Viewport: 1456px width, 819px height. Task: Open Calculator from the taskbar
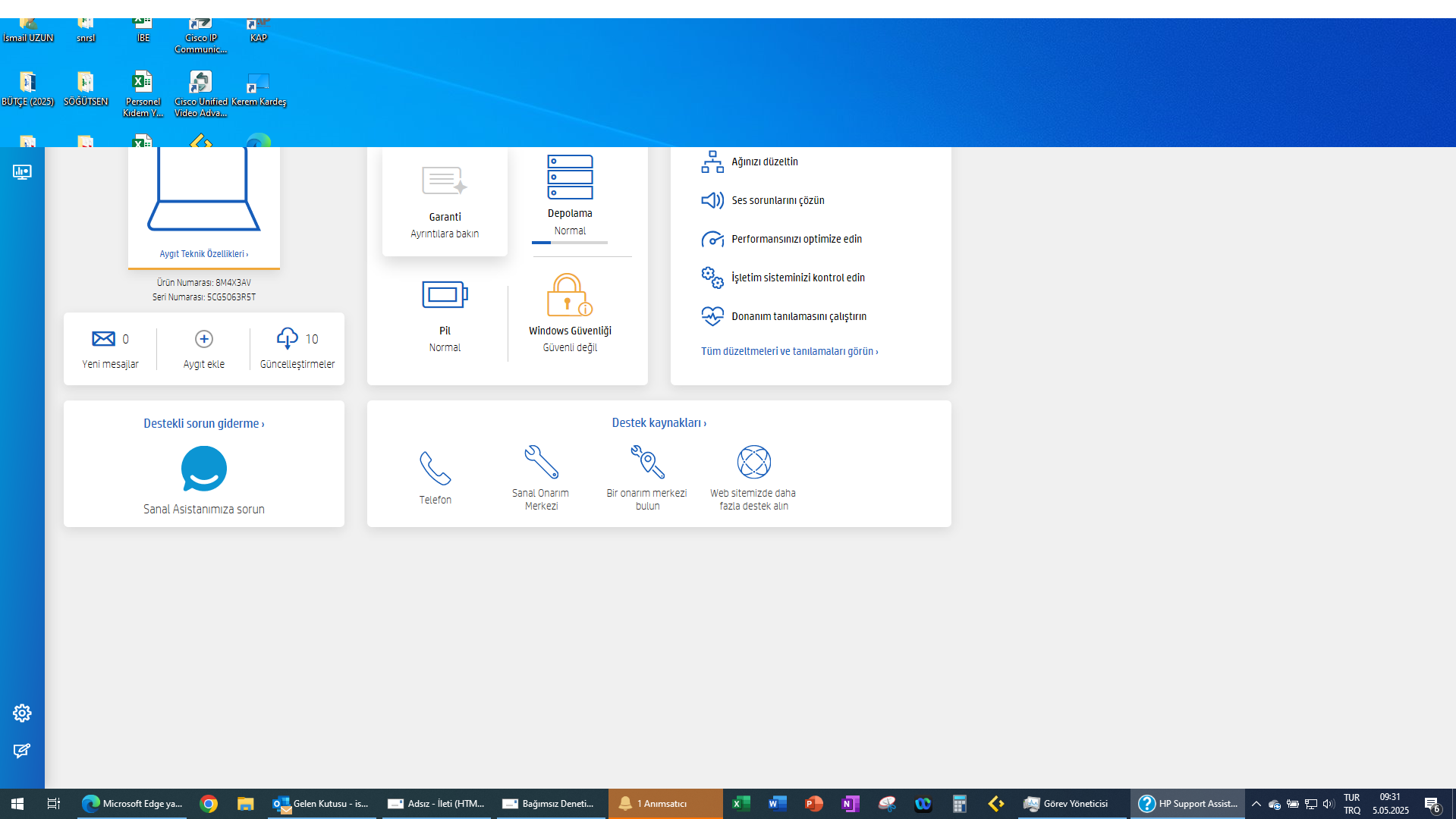click(960, 804)
